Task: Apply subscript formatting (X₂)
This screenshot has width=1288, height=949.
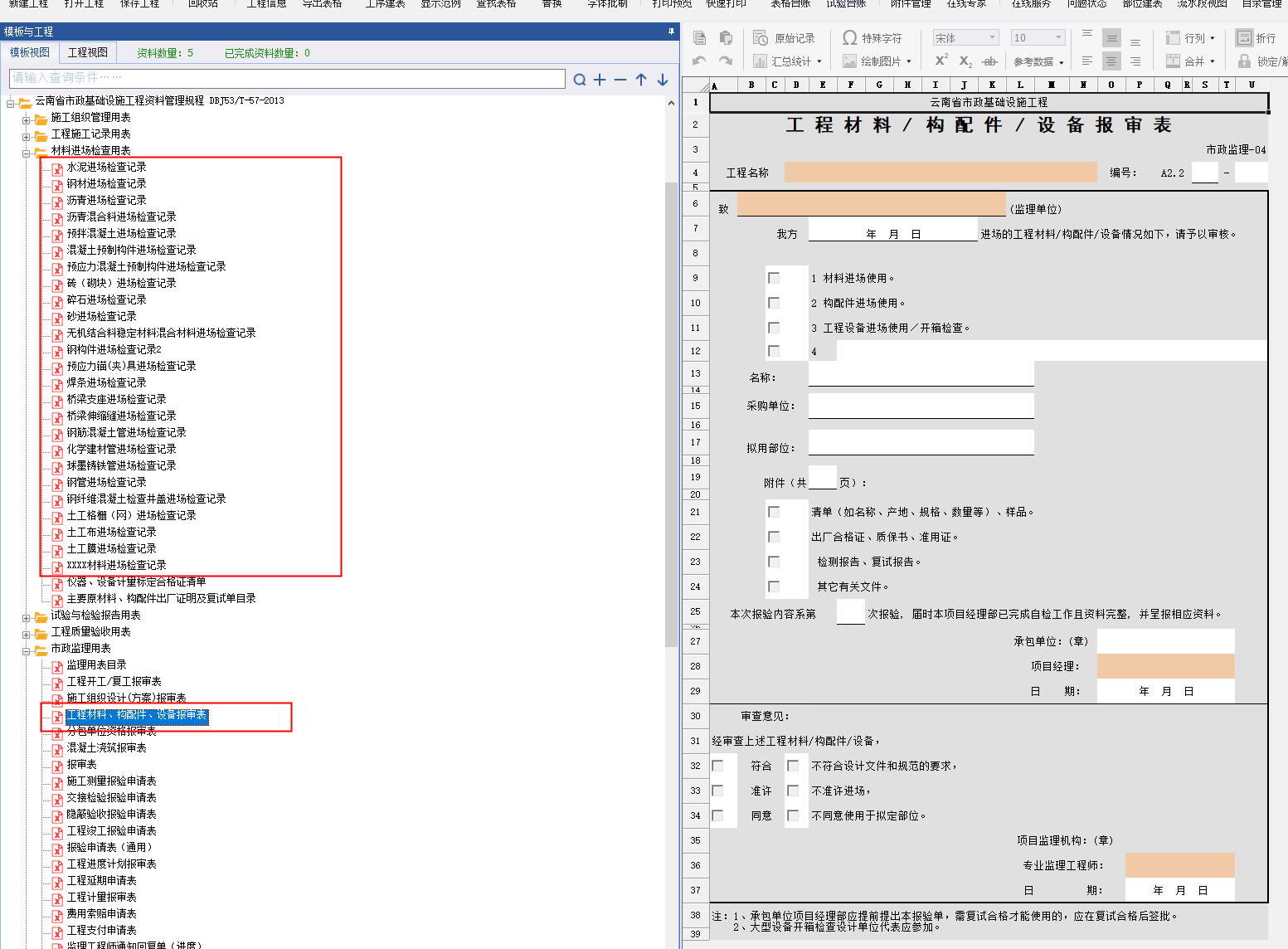Action: pos(965,61)
